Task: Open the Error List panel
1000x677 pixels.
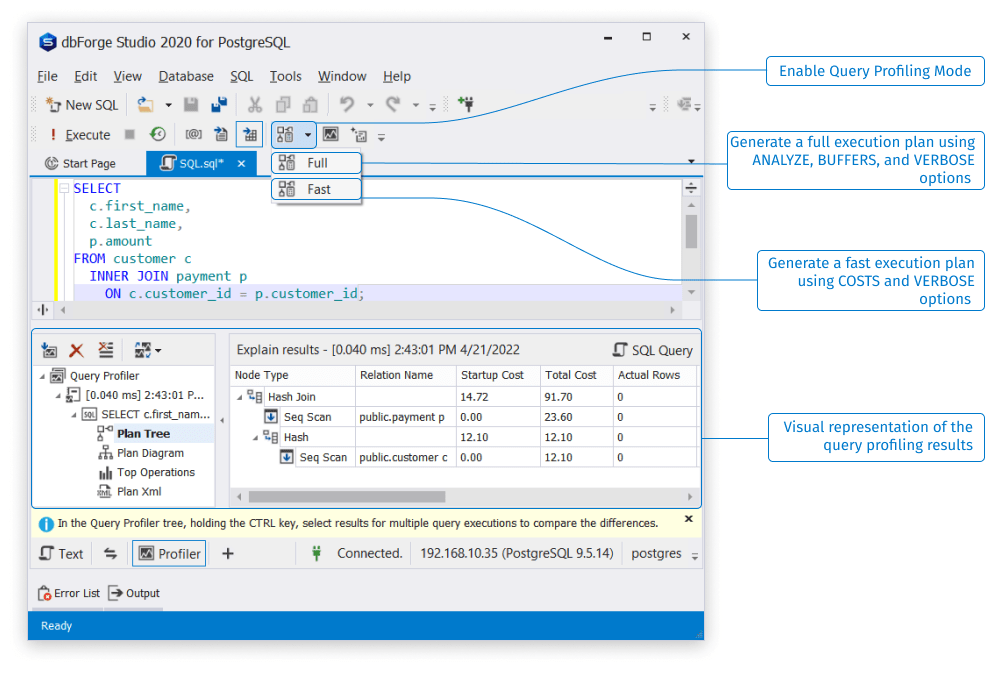Action: coord(69,593)
